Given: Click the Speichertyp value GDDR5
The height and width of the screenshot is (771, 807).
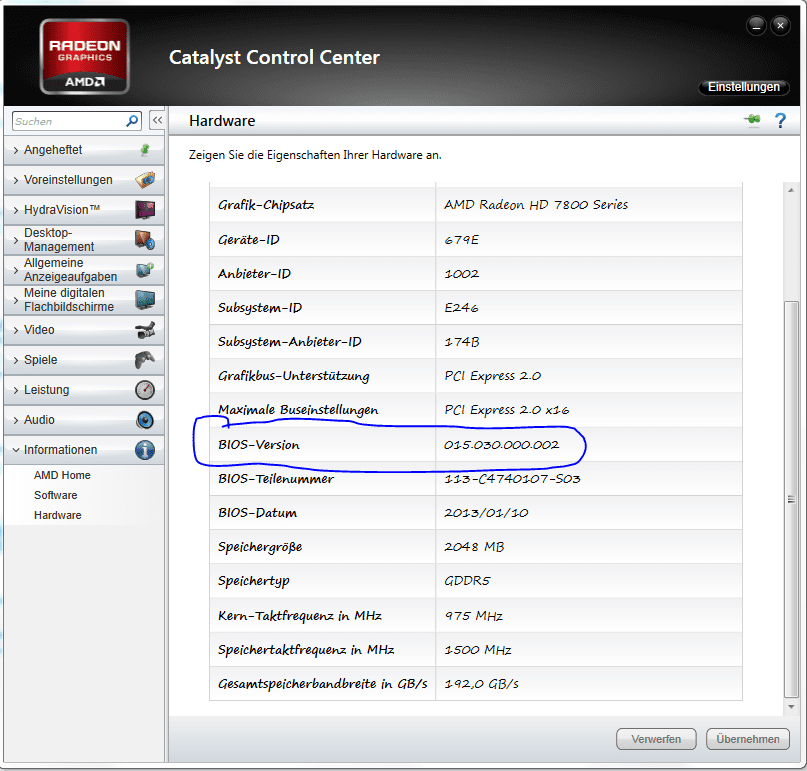Looking at the screenshot, I should 467,581.
